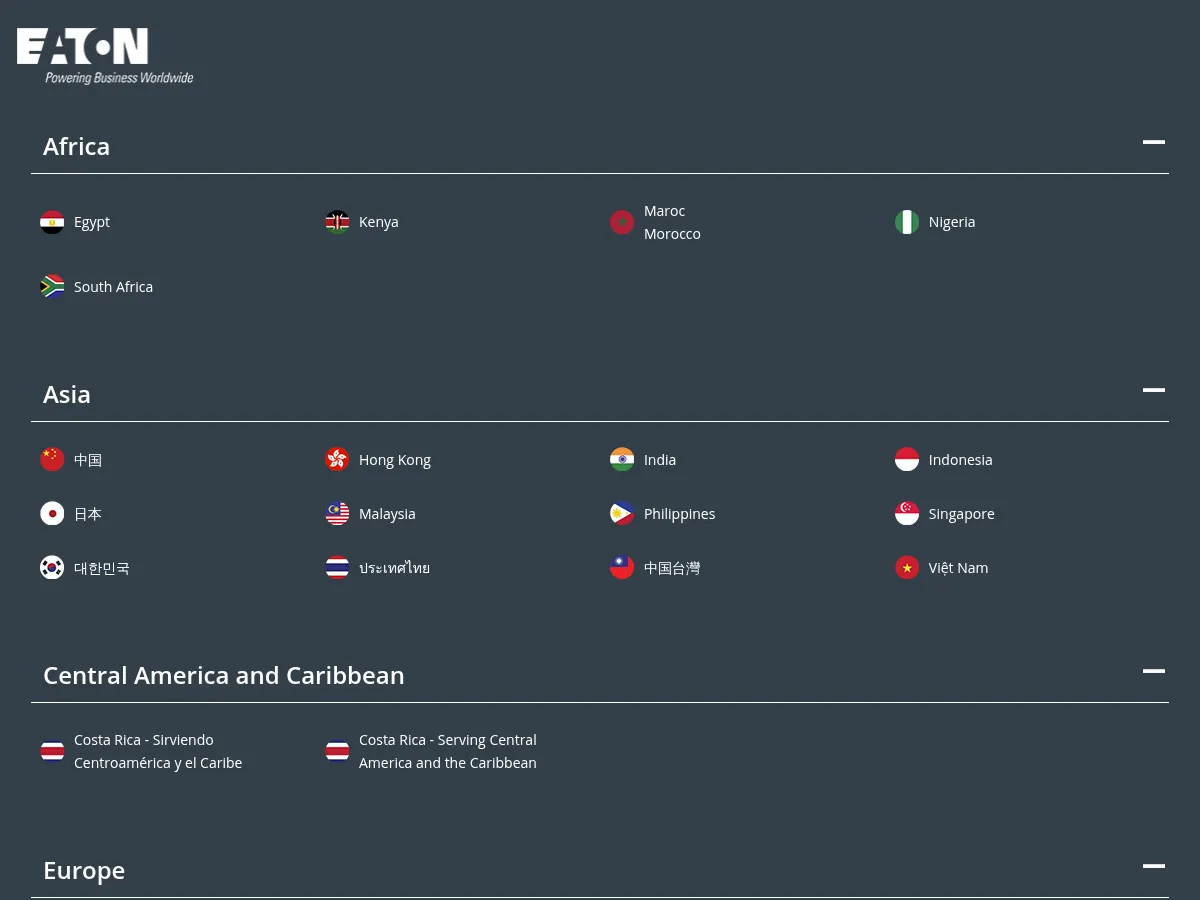1200x900 pixels.
Task: Collapse the Europe section
Action: point(1154,865)
